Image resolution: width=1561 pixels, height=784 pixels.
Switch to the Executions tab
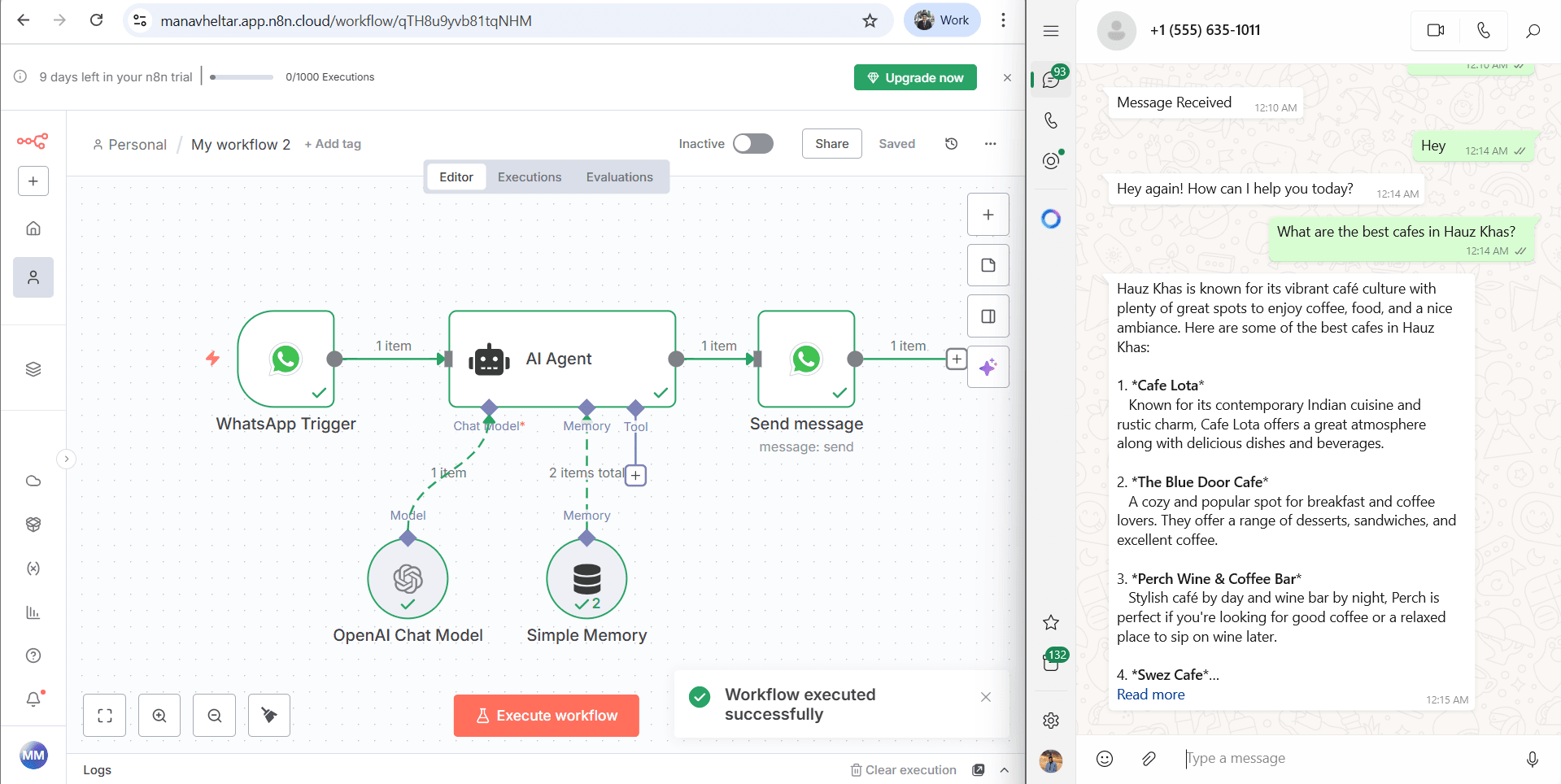tap(529, 176)
